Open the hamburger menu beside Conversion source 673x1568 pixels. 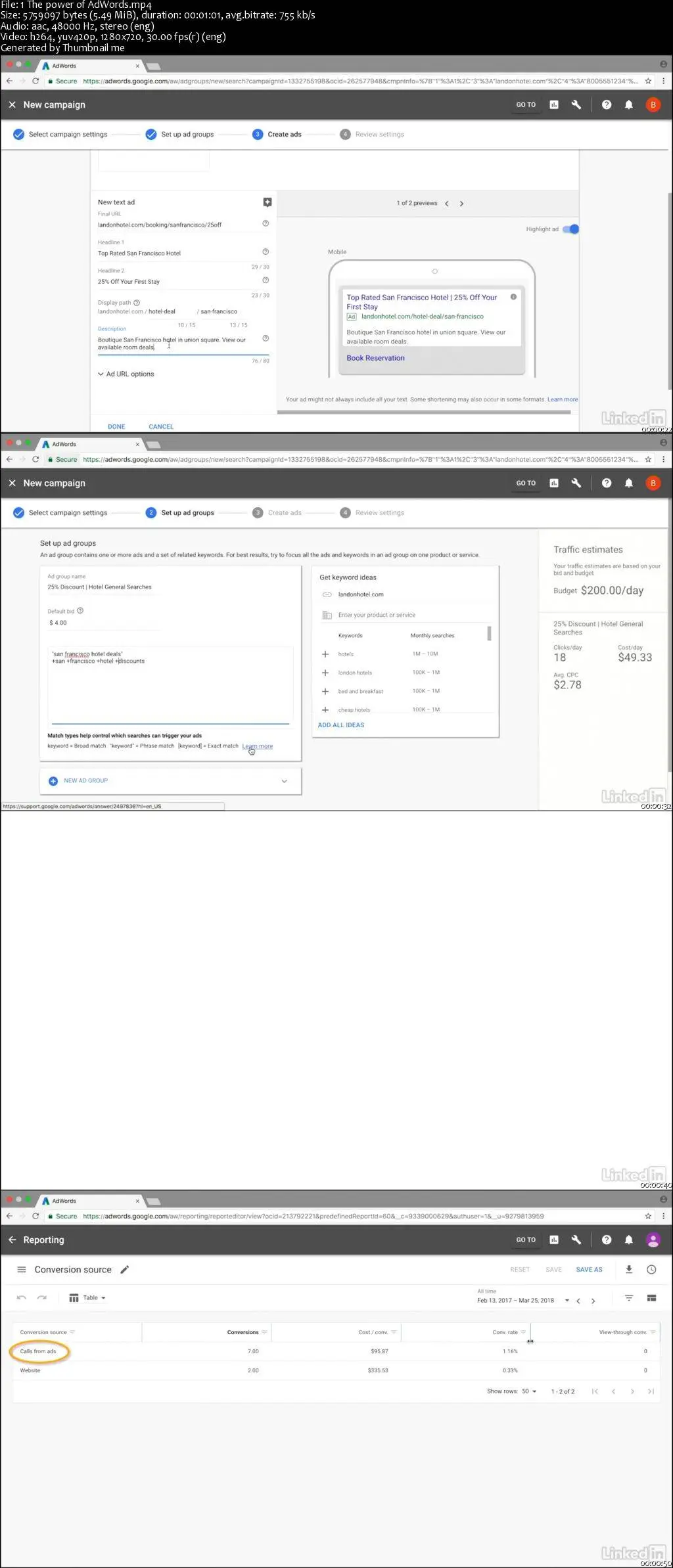click(x=21, y=1269)
